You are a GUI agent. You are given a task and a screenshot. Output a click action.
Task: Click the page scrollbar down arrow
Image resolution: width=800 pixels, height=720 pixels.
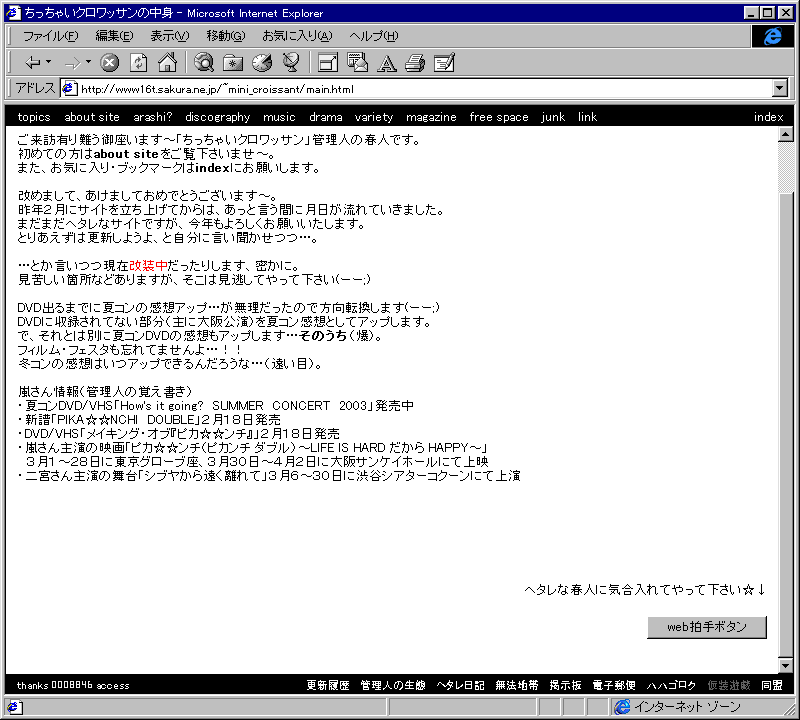point(786,665)
